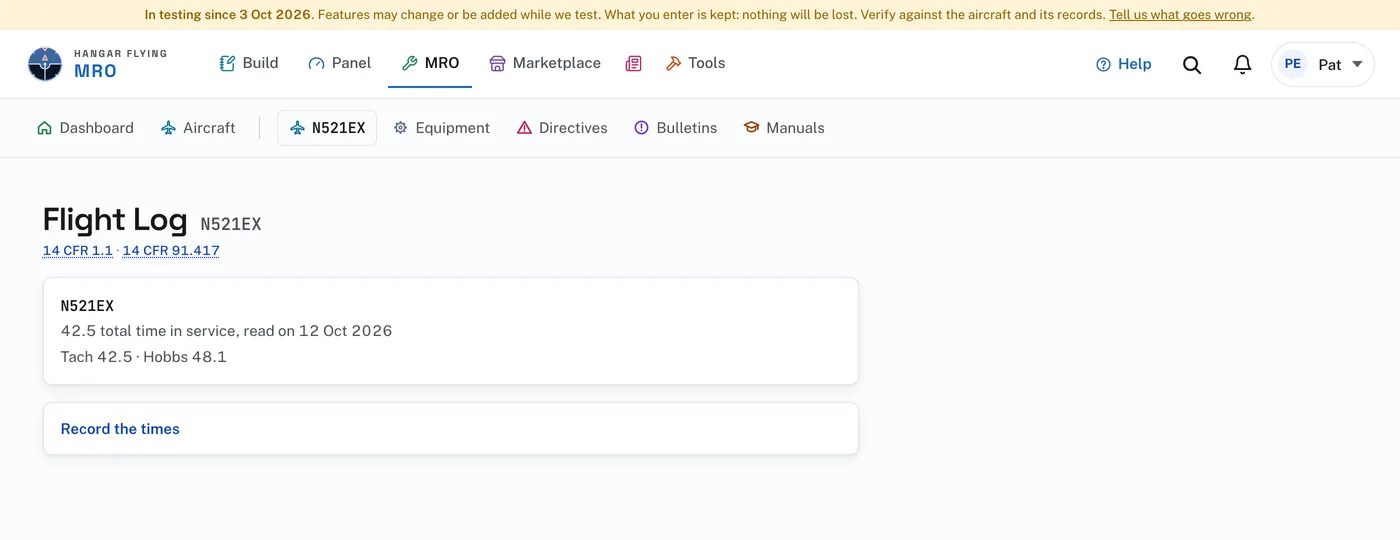This screenshot has height=540, width=1400.
Task: Click the '42.5 total time in service' line
Action: pos(226,331)
